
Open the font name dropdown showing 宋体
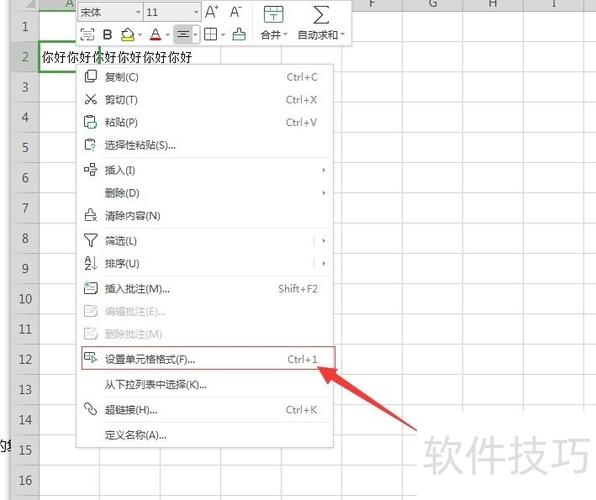tap(109, 13)
